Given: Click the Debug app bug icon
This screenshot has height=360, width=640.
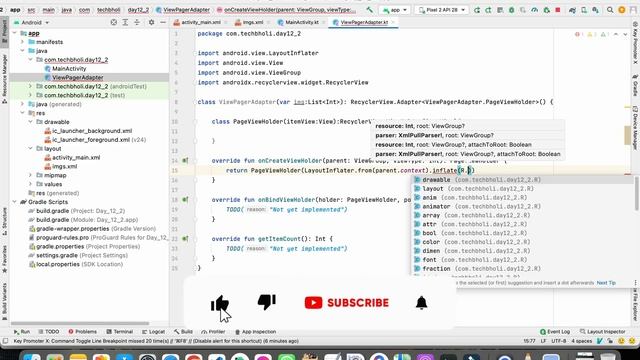Looking at the screenshot, I should click(x=511, y=9).
